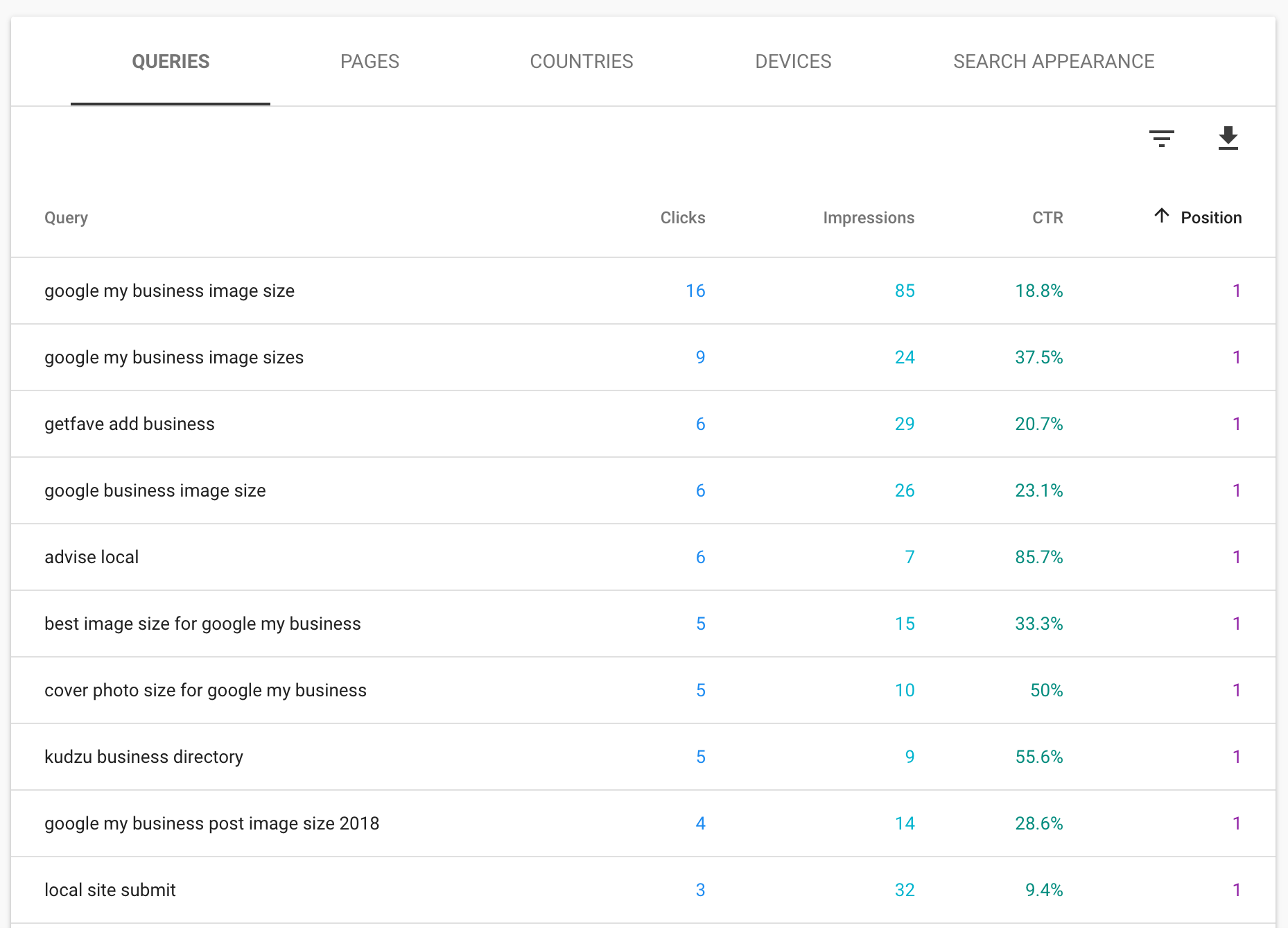
Task: Select the Devices tab
Action: (793, 62)
